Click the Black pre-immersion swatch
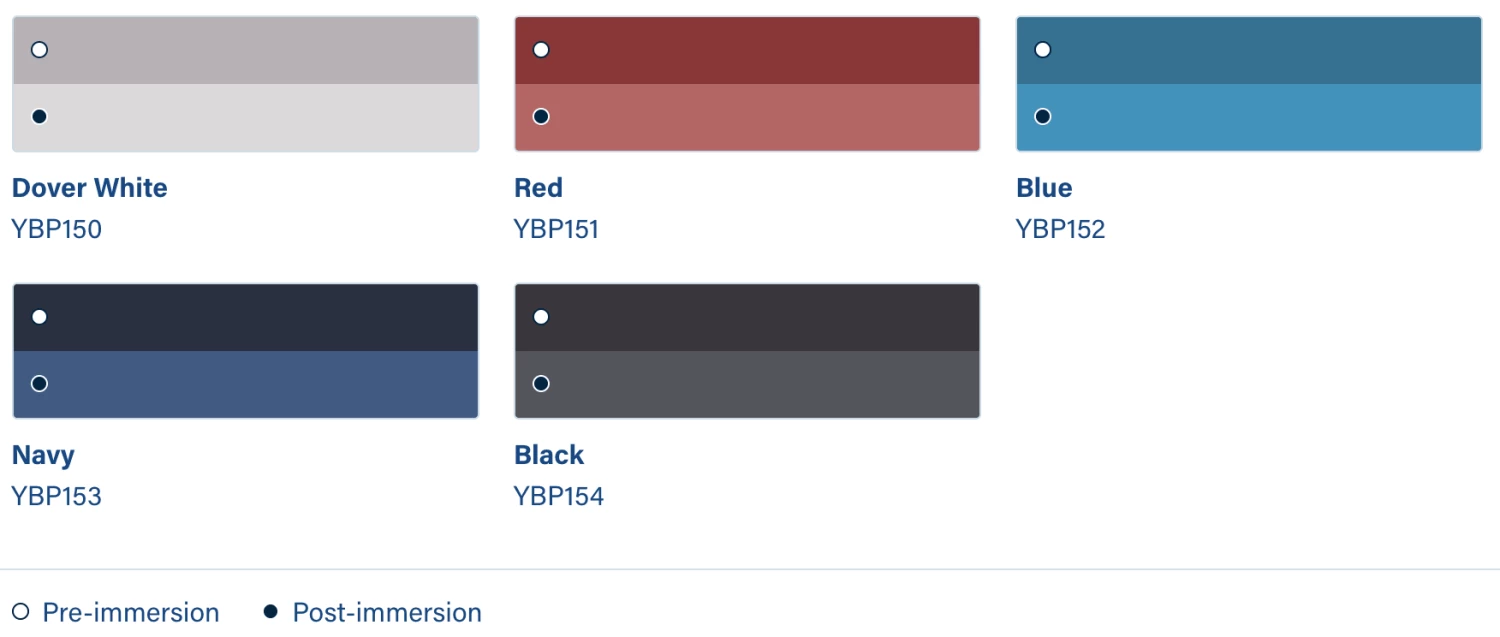Screen dimensions: 1500x637 (x=747, y=317)
